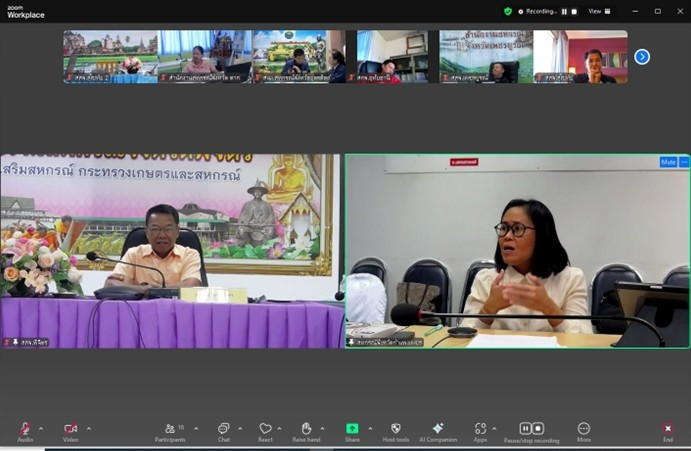Select the third thumbnail with green banner
The image size is (691, 451).
click(x=299, y=56)
